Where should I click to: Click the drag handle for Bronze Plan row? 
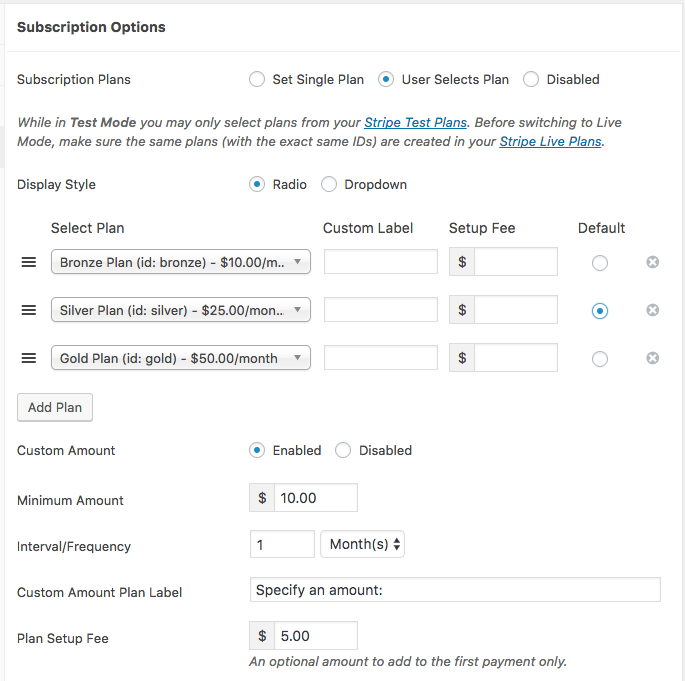pos(29,262)
